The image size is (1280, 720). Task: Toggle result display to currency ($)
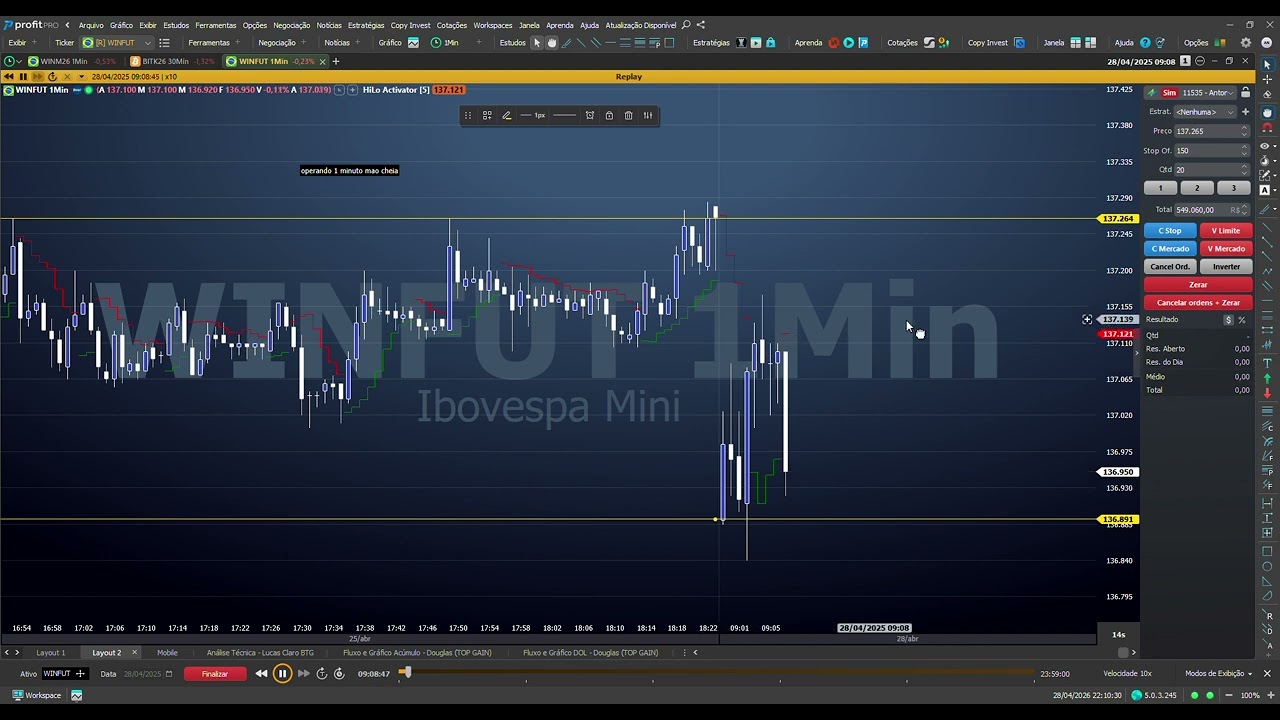(1228, 320)
